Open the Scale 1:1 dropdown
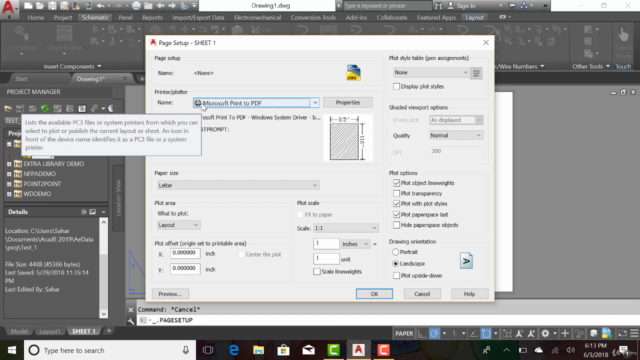This screenshot has height=360, width=640. point(346,228)
